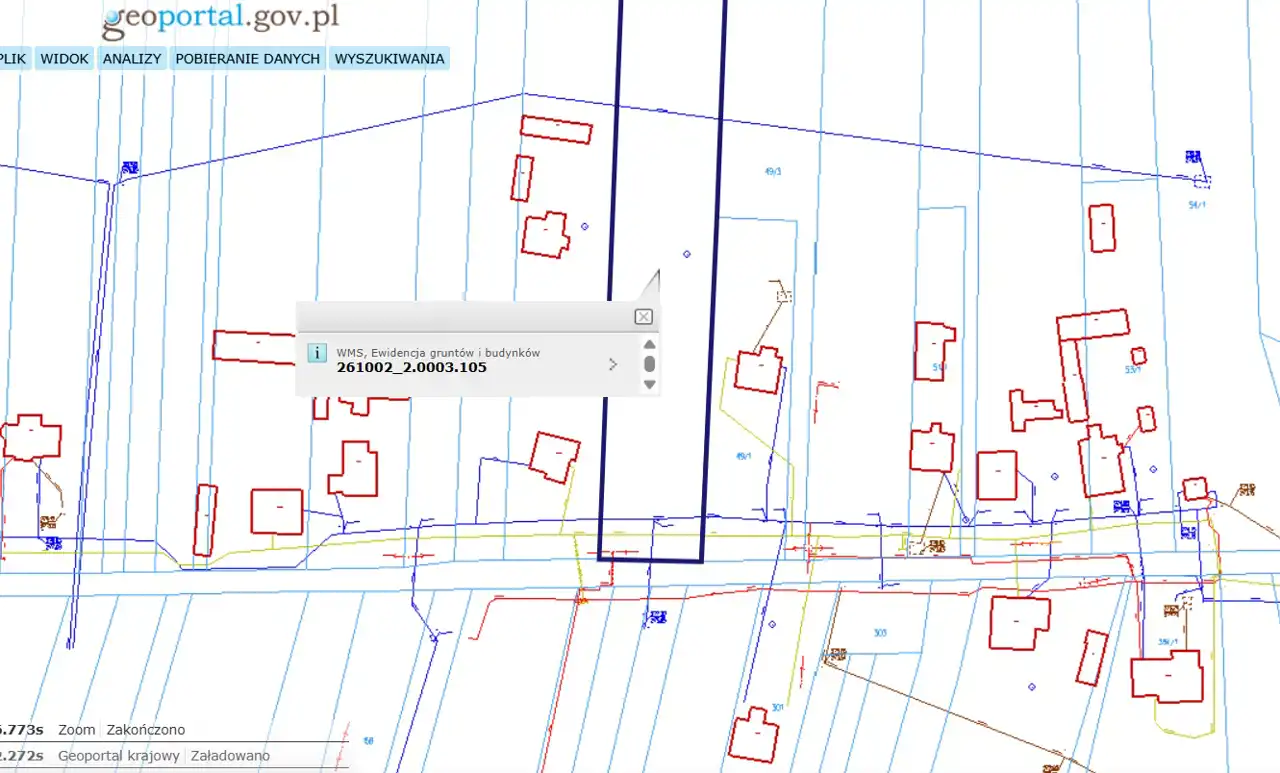Close the parcel info popup

tap(644, 316)
